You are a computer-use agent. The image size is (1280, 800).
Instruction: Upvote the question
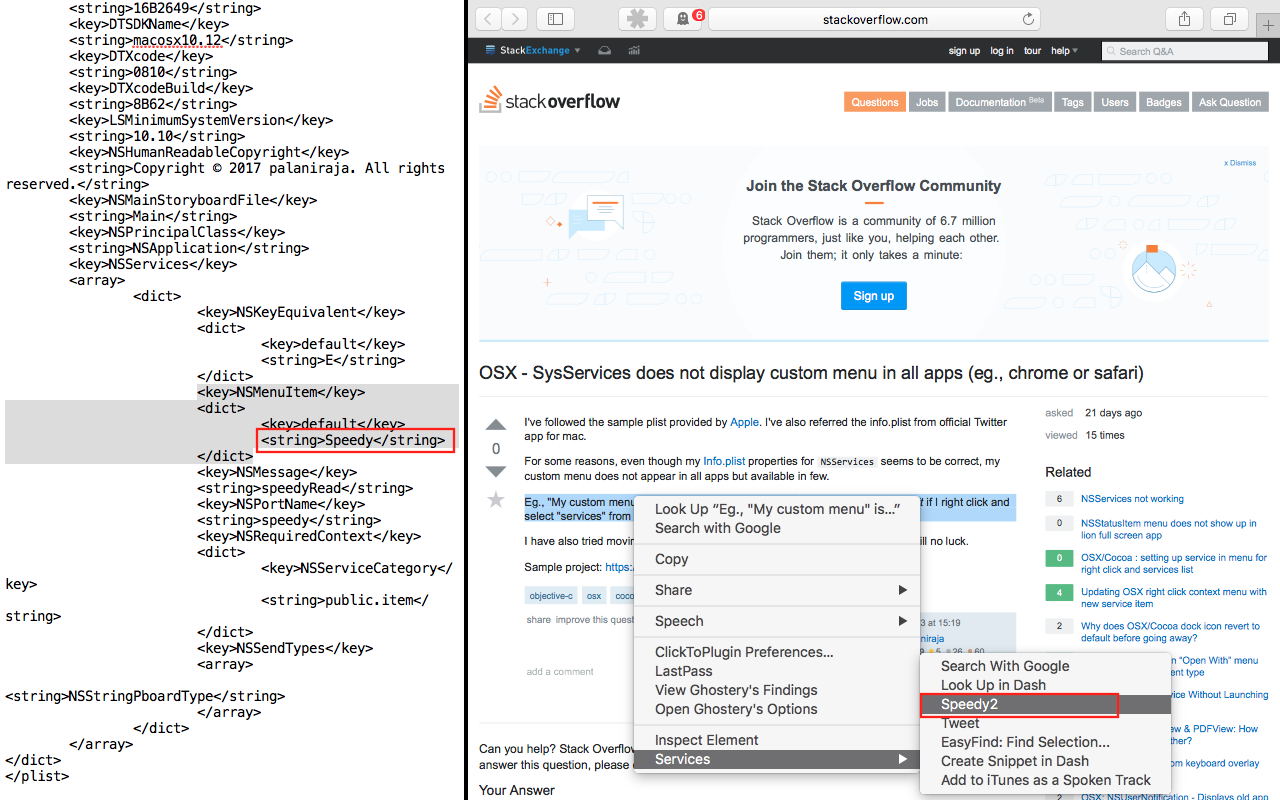click(496, 426)
